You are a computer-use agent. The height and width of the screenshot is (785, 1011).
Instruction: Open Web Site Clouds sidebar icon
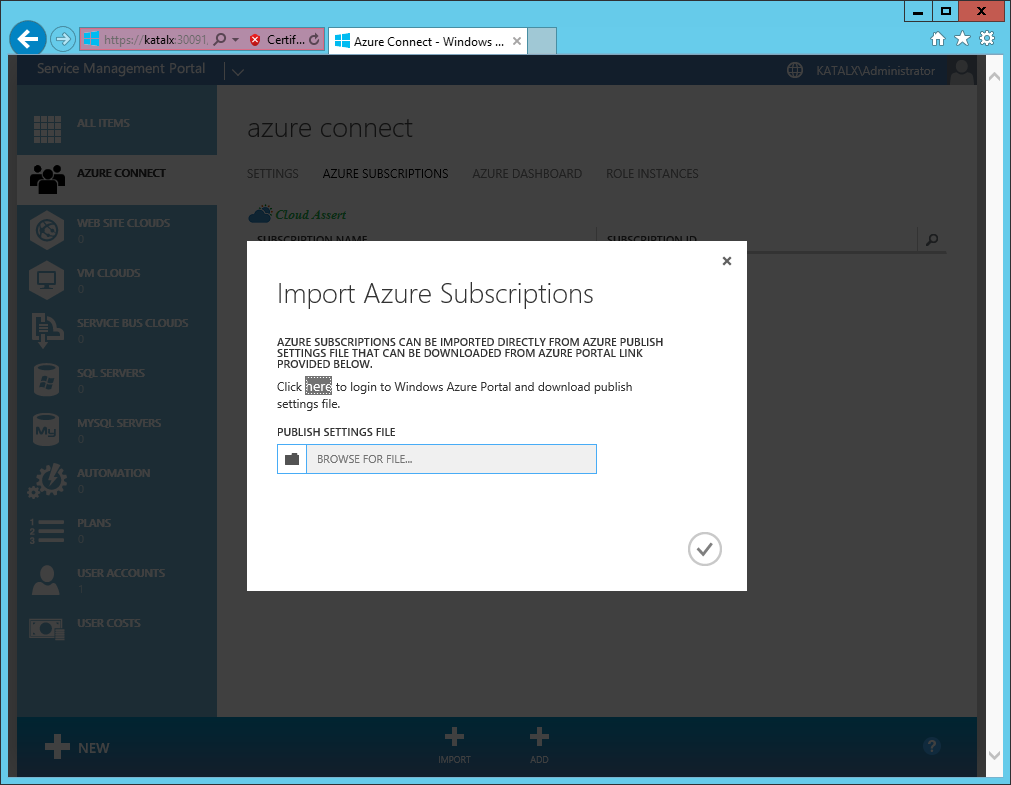(x=47, y=230)
